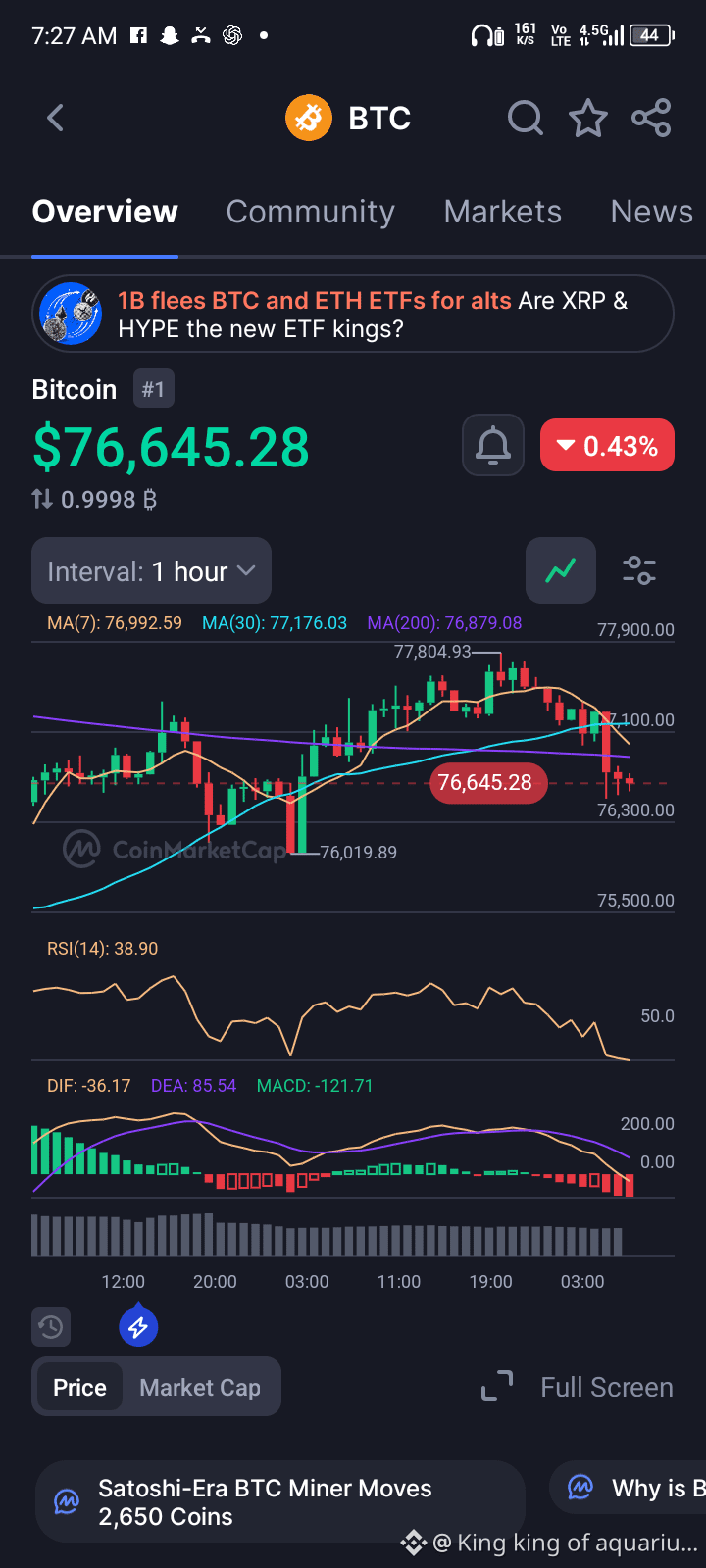706x1568 pixels.
Task: Tap DIF: -36.17 label
Action: [89, 1085]
